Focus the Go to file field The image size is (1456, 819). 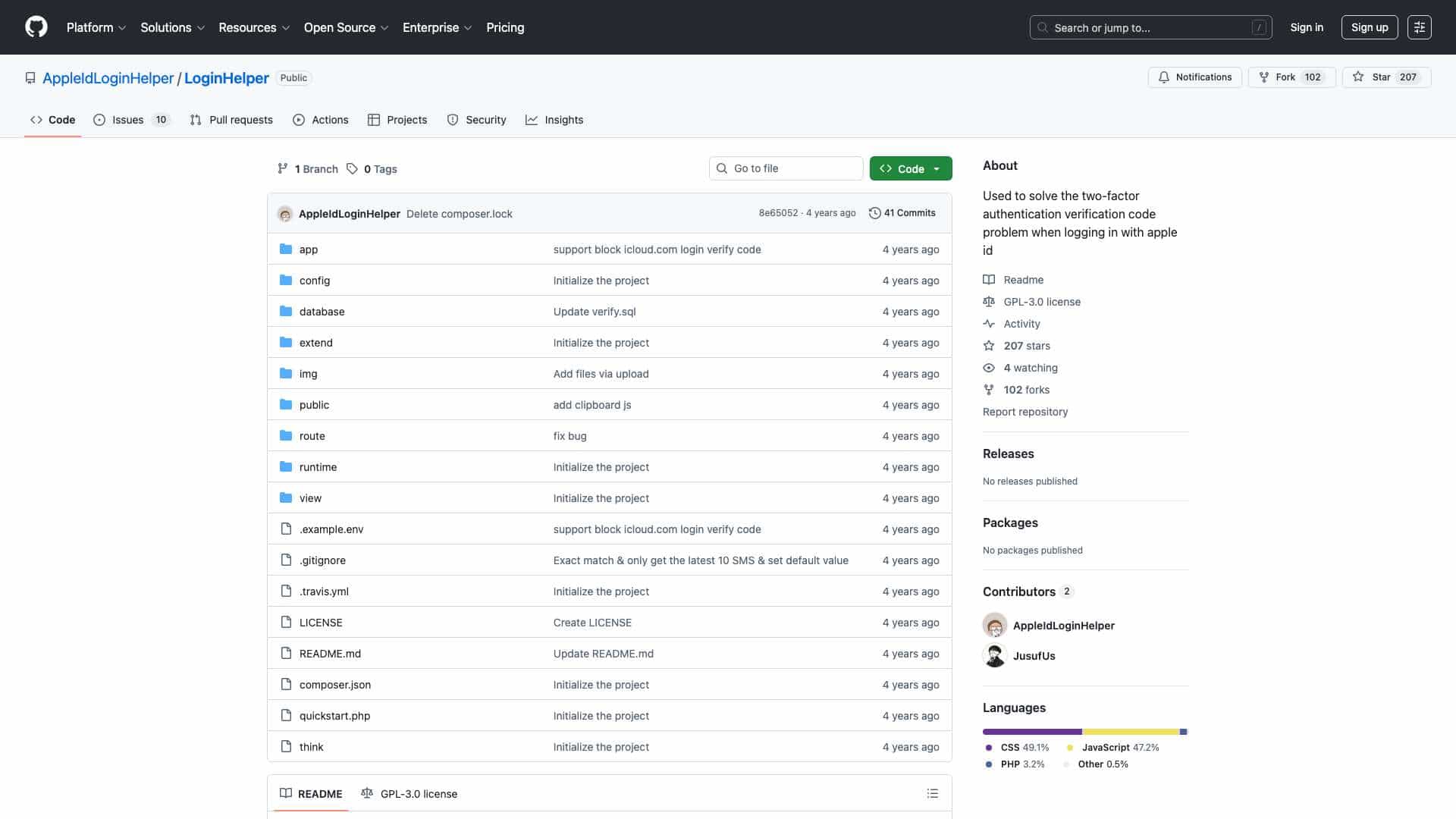point(786,168)
